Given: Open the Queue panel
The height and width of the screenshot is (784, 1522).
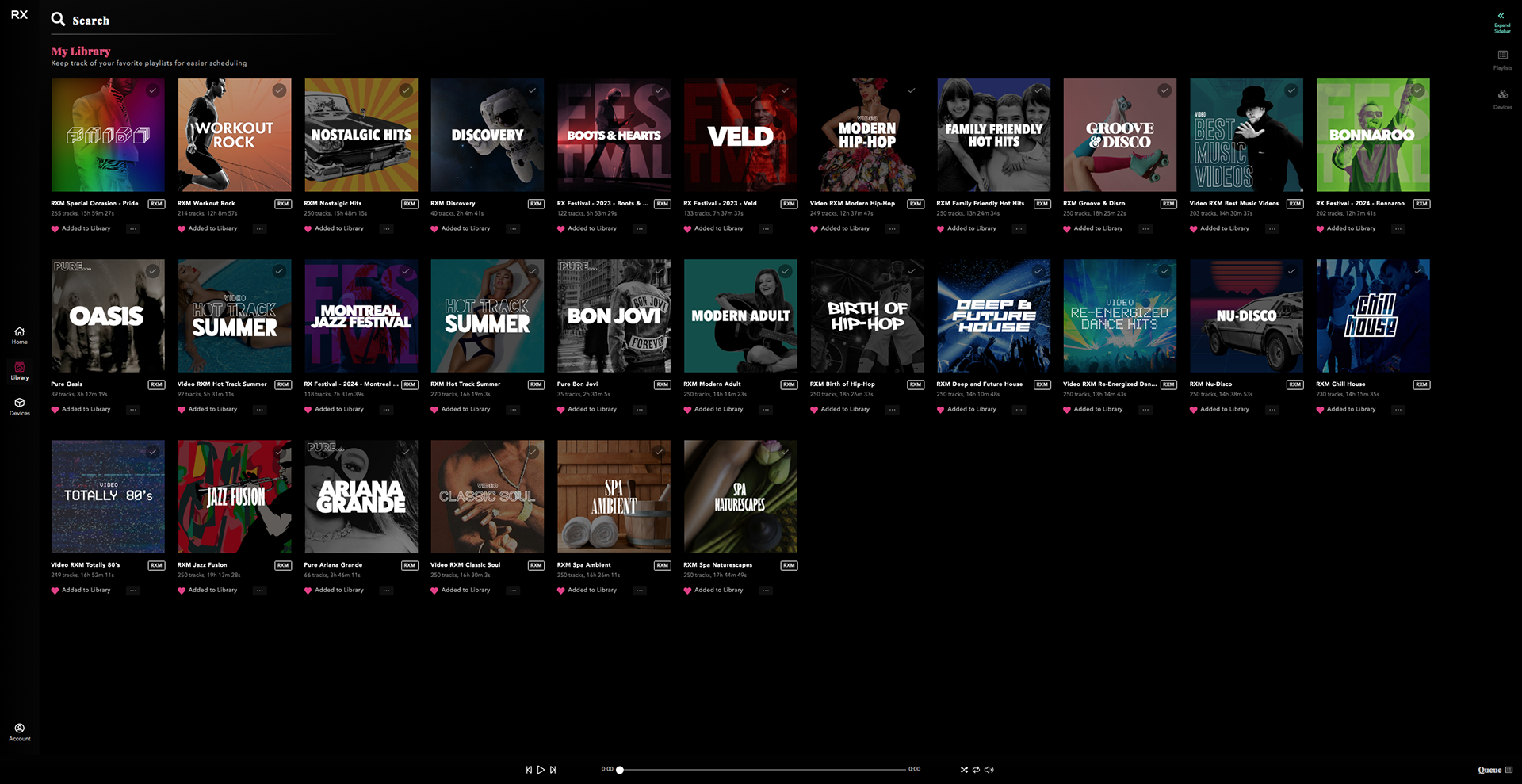Looking at the screenshot, I should coord(1495,770).
